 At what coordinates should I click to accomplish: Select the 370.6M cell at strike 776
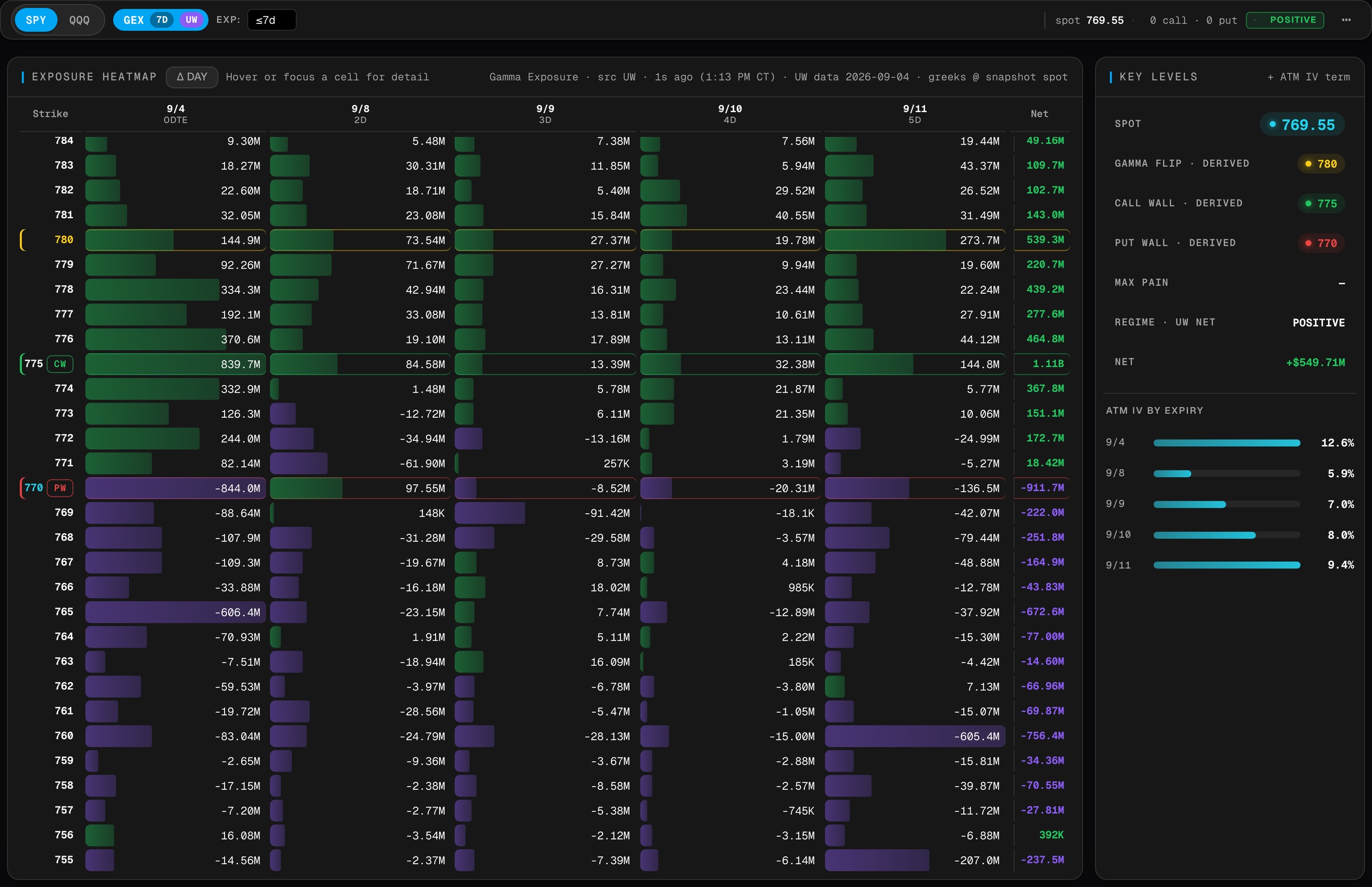[176, 339]
